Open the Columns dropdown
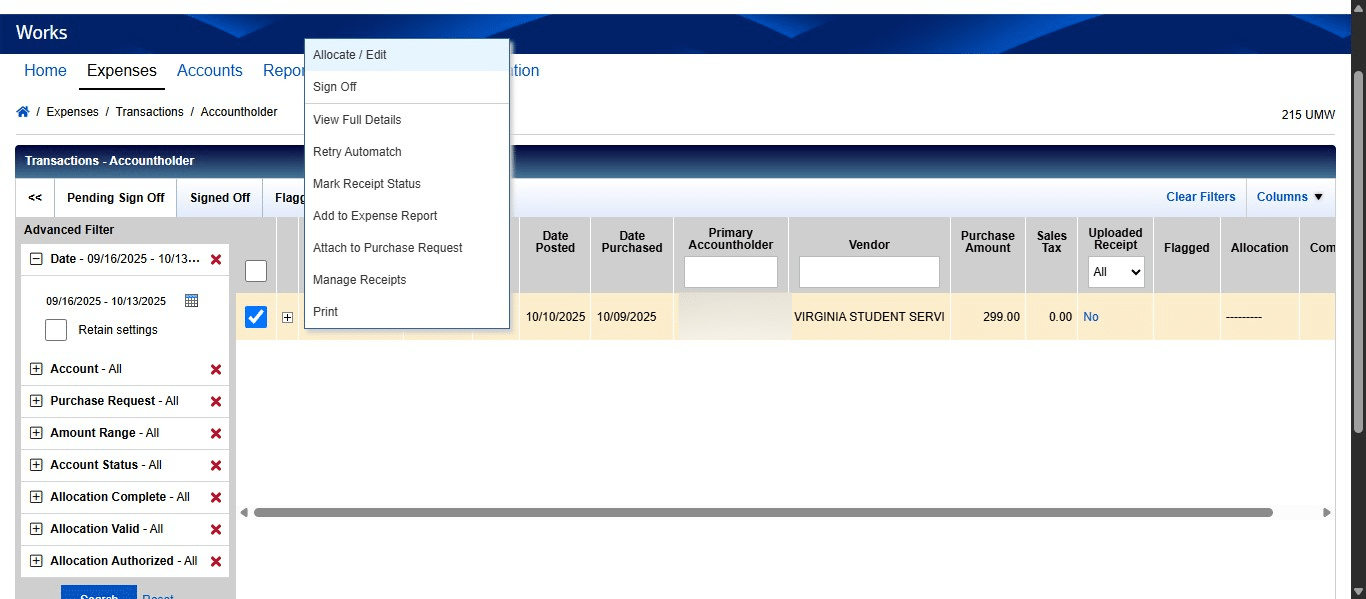Image resolution: width=1366 pixels, height=599 pixels. tap(1289, 197)
